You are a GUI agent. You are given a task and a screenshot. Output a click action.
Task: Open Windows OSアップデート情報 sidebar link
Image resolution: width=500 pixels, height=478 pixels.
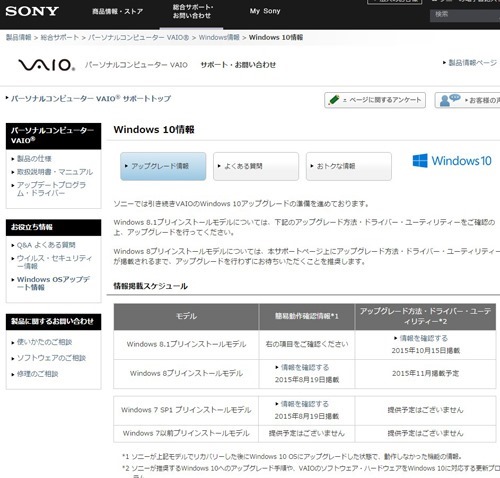(x=53, y=283)
